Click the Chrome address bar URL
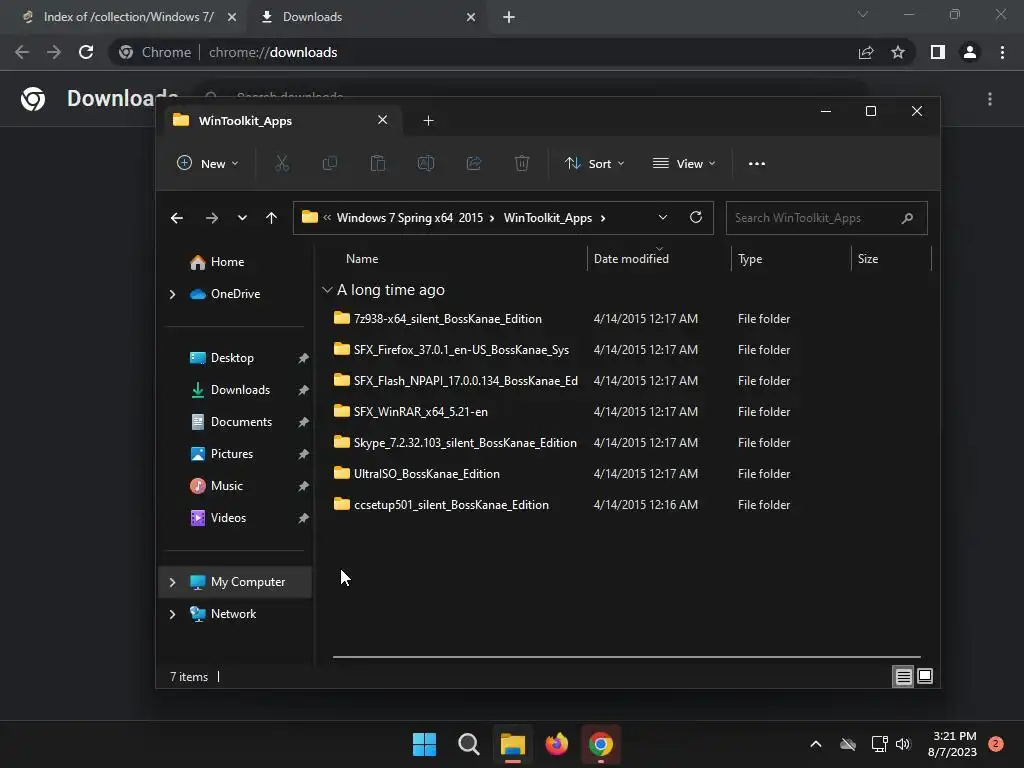This screenshot has width=1024, height=768. 273,52
